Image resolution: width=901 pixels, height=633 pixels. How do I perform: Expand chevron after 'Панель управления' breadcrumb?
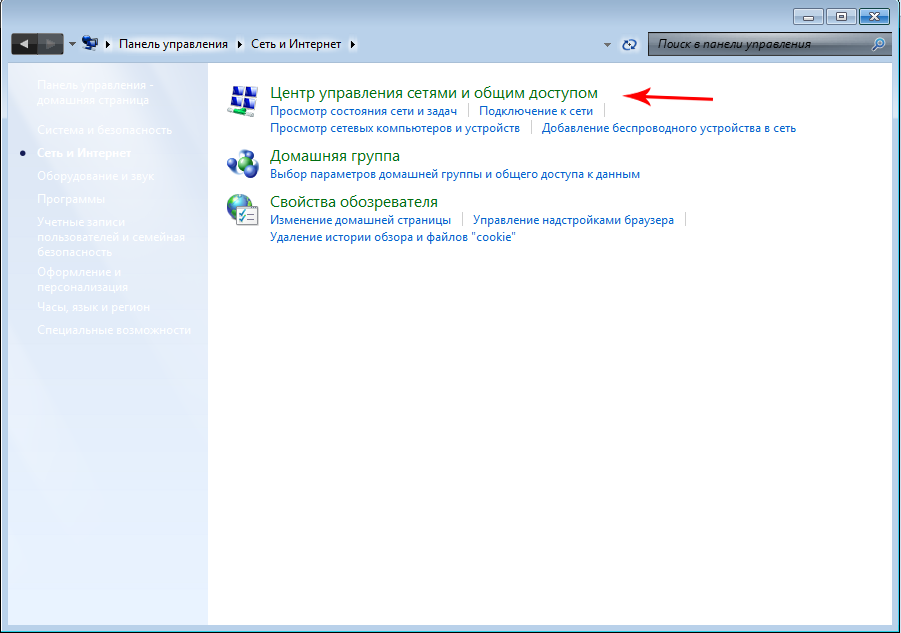coord(238,45)
